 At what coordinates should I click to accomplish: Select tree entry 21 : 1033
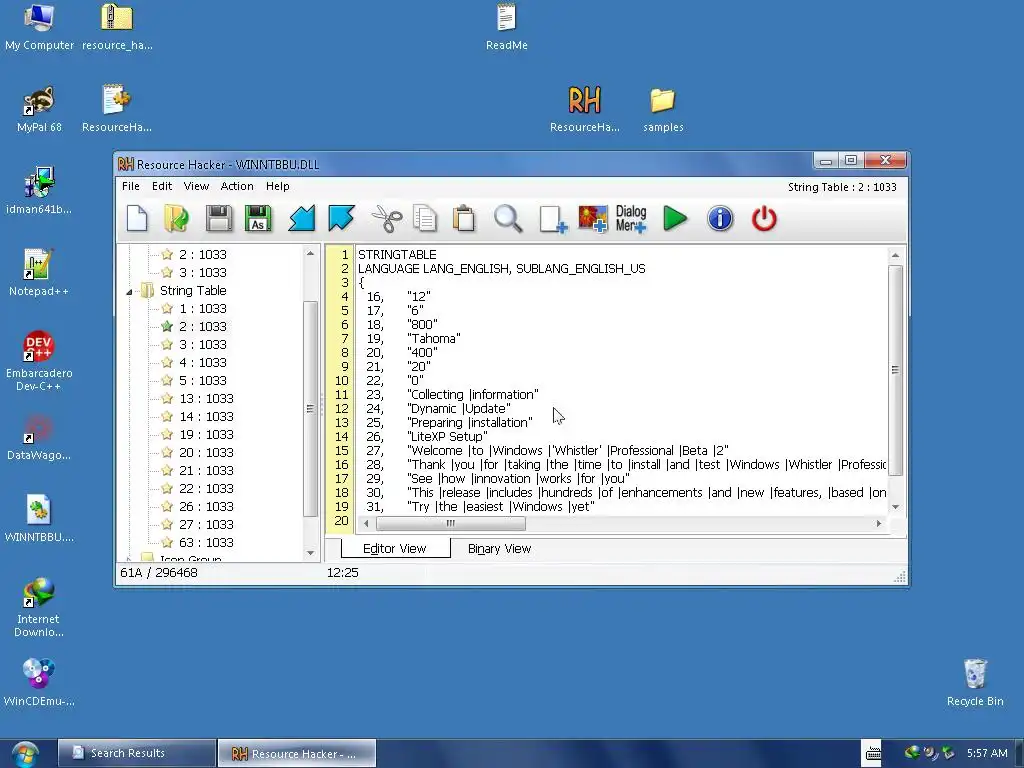pos(206,470)
